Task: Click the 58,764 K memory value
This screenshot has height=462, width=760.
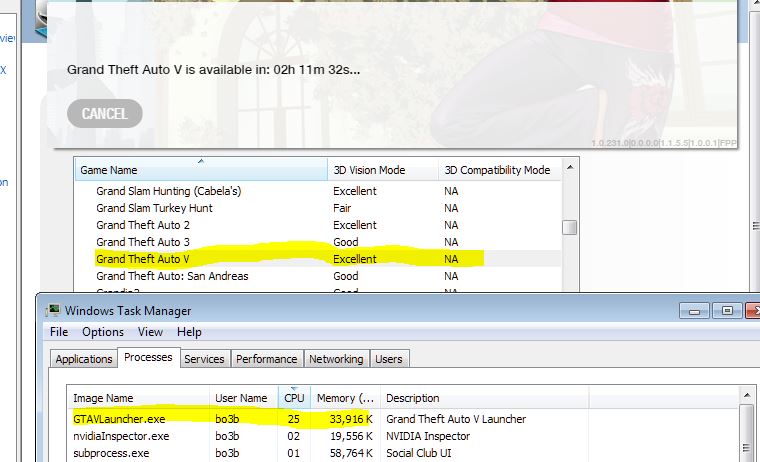Action: tap(351, 453)
